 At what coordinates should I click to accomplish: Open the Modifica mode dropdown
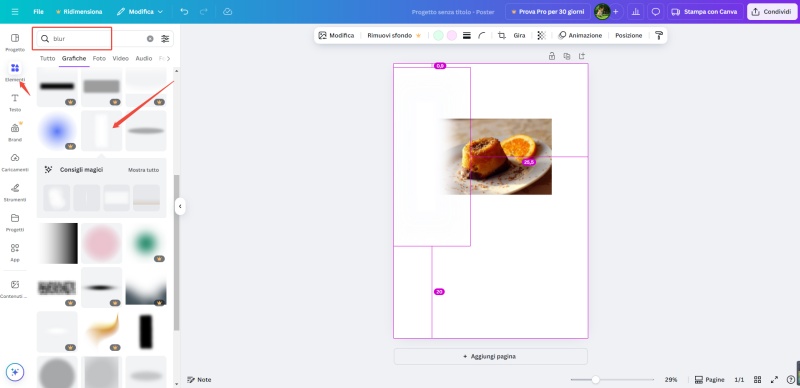coord(140,11)
